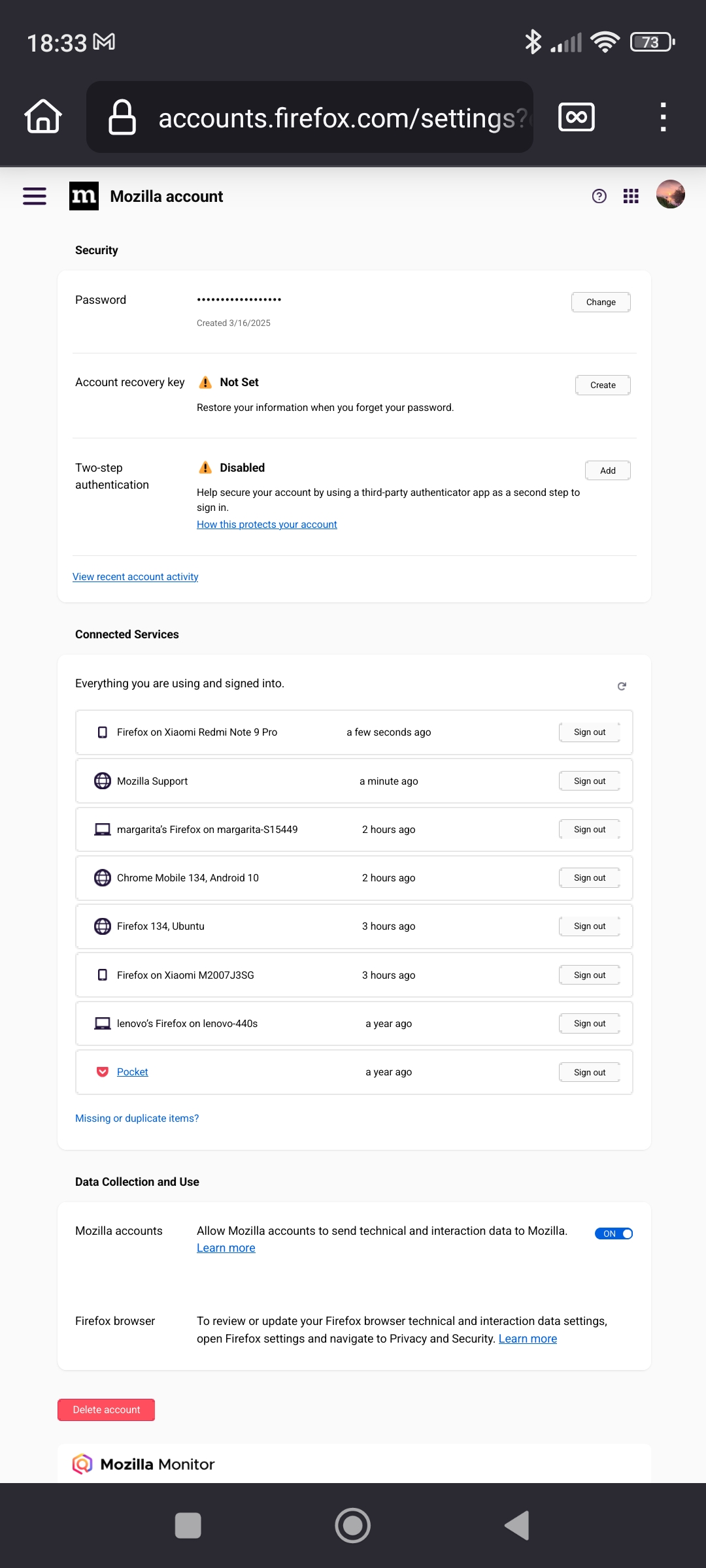
Task: Open 'How this protects your account' link
Action: click(267, 525)
